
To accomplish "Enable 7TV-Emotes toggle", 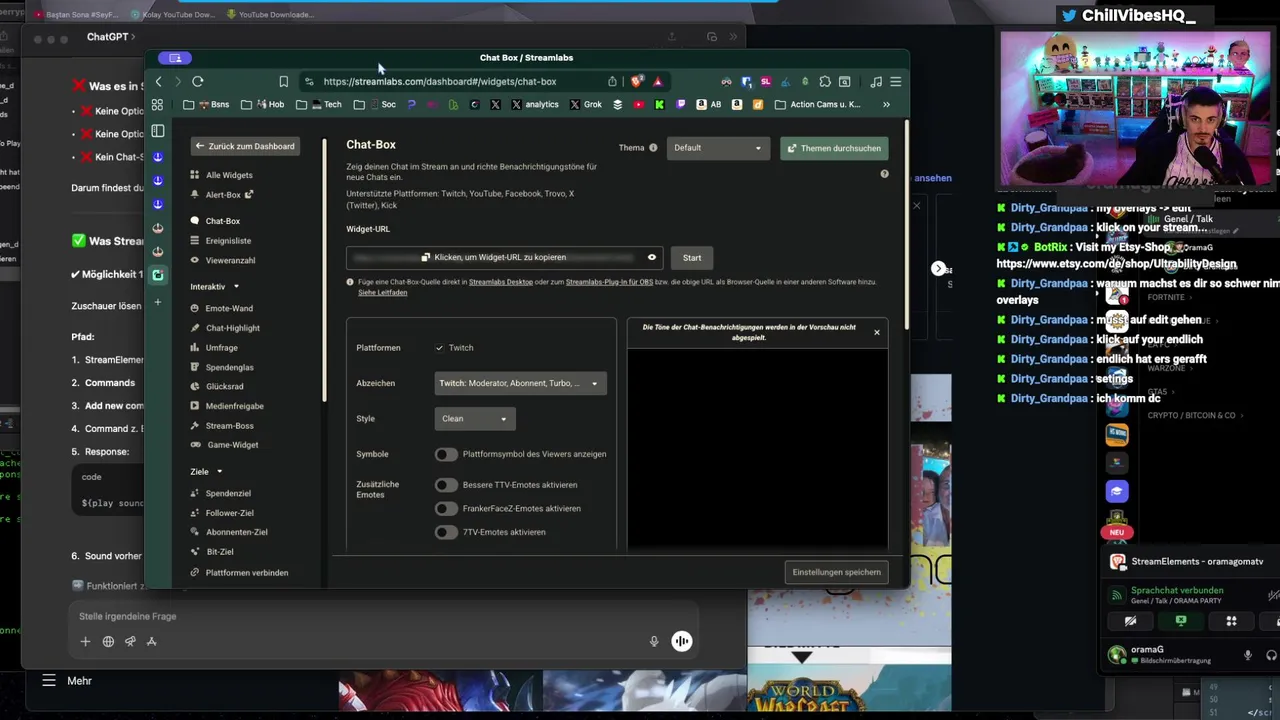I will (x=446, y=532).
